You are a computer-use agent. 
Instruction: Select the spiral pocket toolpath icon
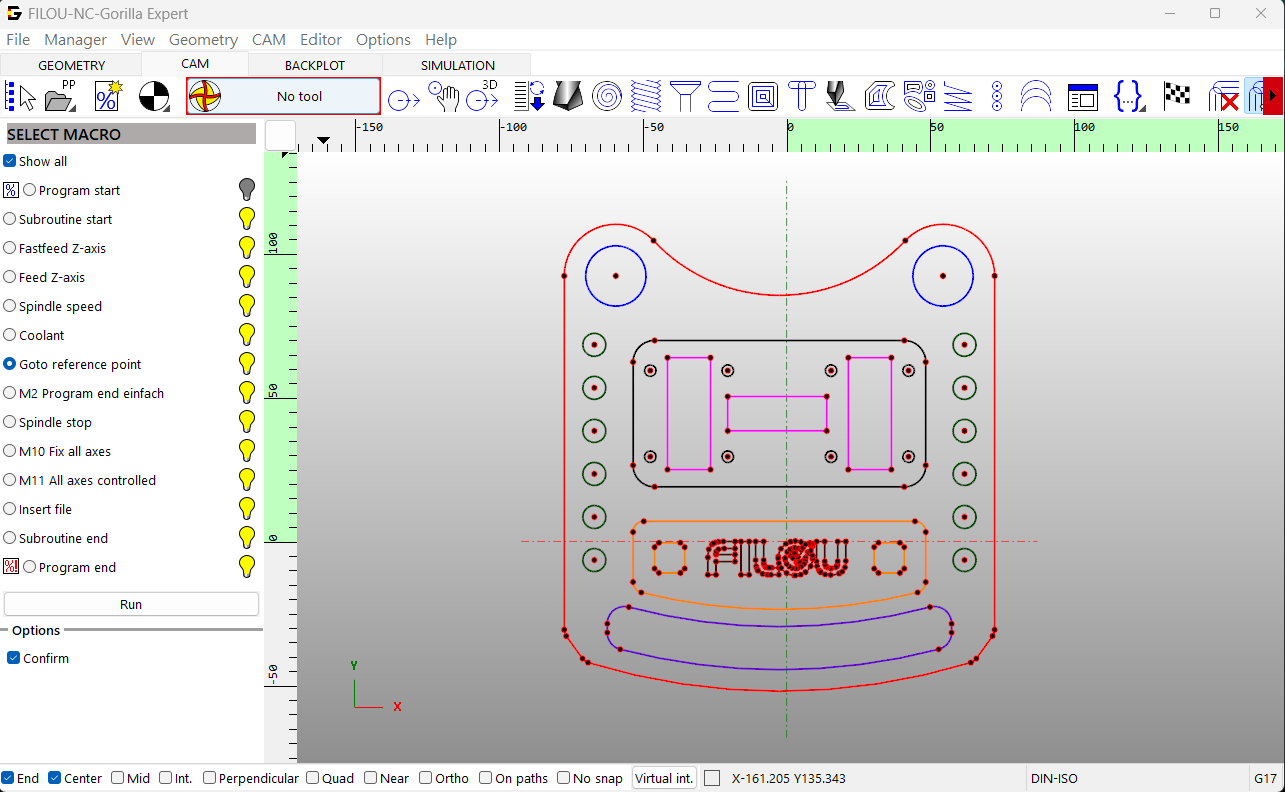[x=607, y=97]
